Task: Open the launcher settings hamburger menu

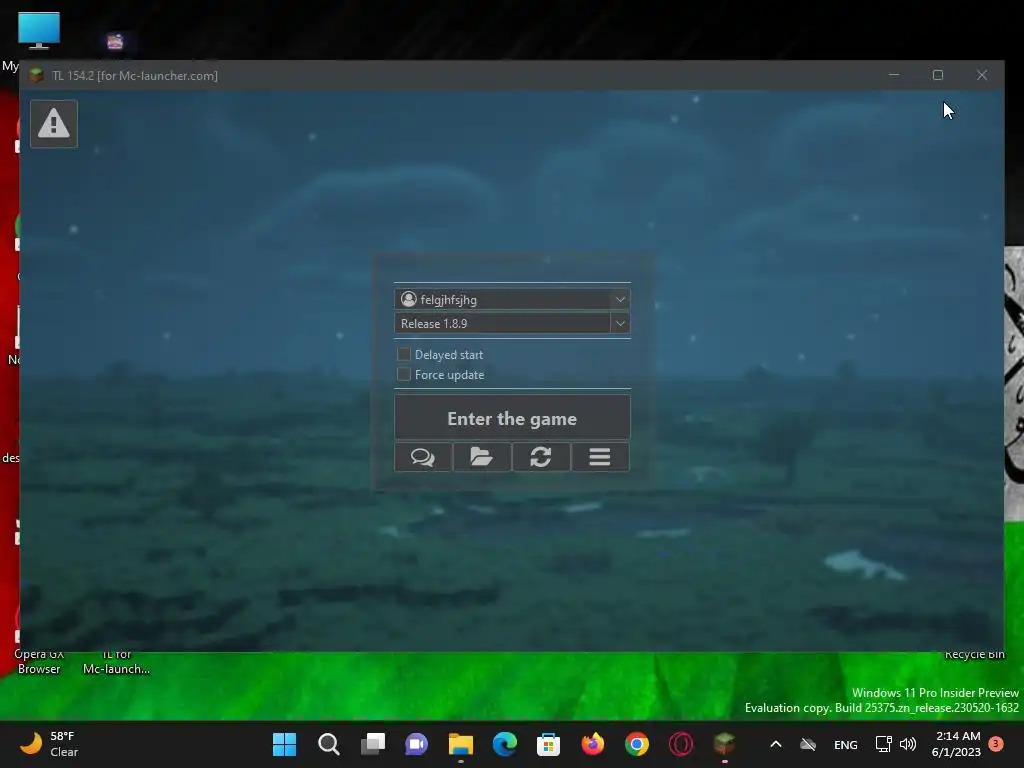Action: click(x=600, y=457)
